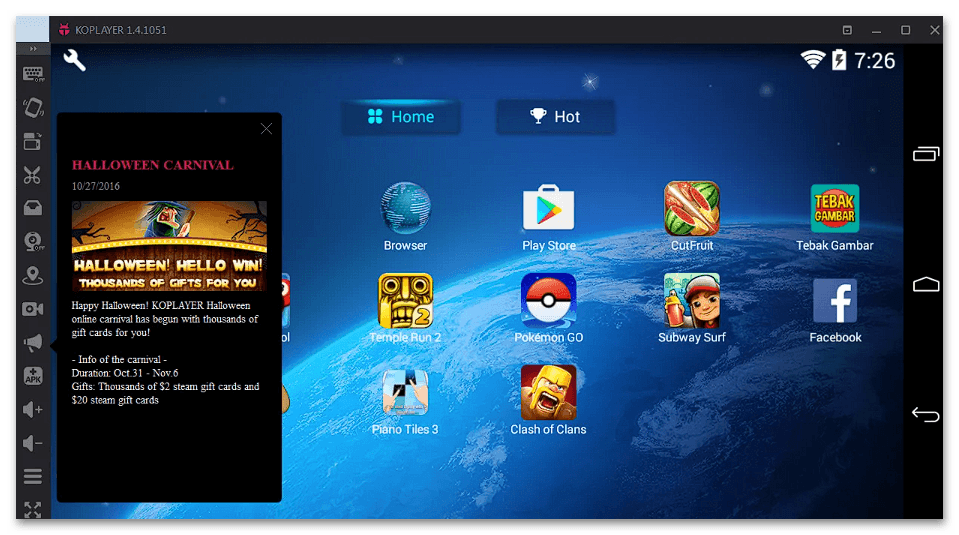Enter fullscreen using the expand arrows icon
959x535 pixels.
coord(33,509)
